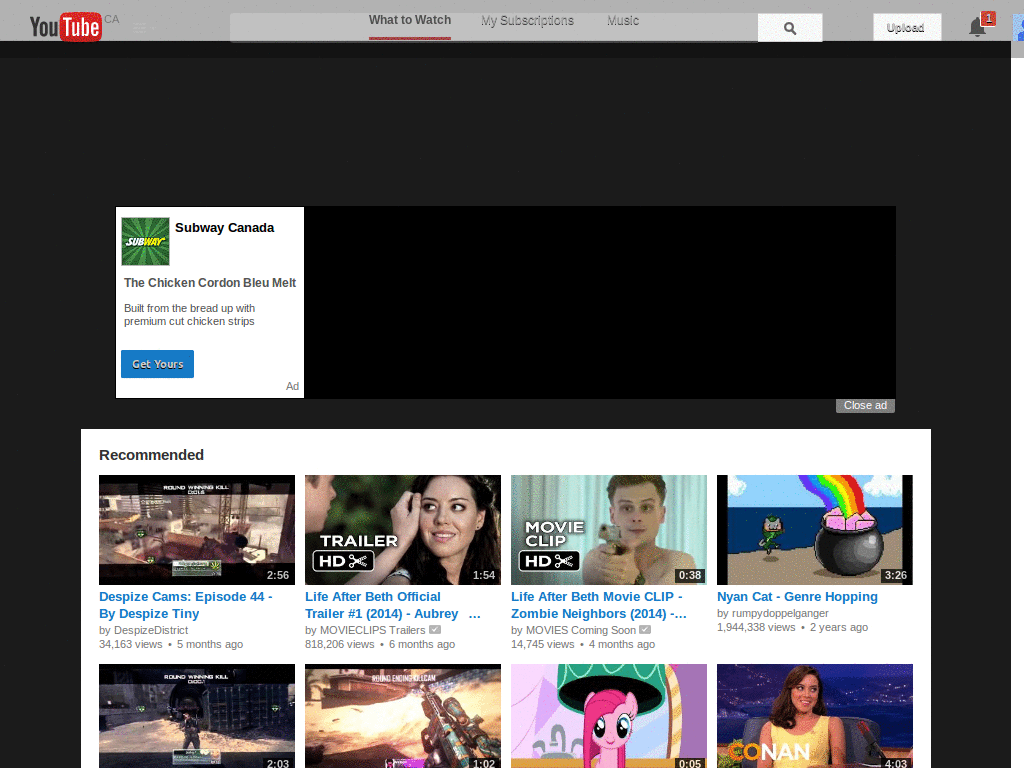Open the notifications bell
Viewport: 1024px width, 768px height.
pos(977,27)
